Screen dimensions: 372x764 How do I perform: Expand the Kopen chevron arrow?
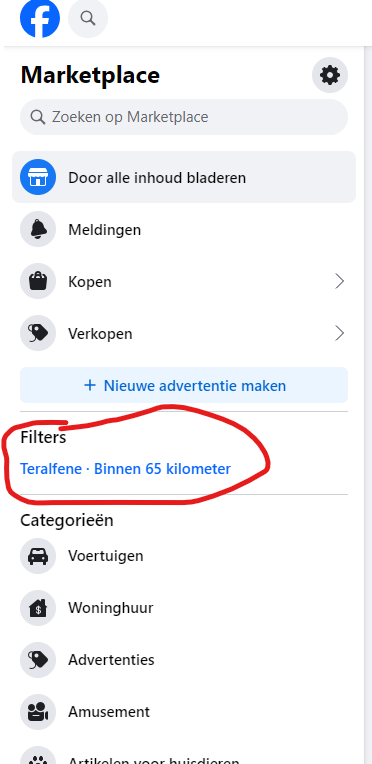point(339,281)
